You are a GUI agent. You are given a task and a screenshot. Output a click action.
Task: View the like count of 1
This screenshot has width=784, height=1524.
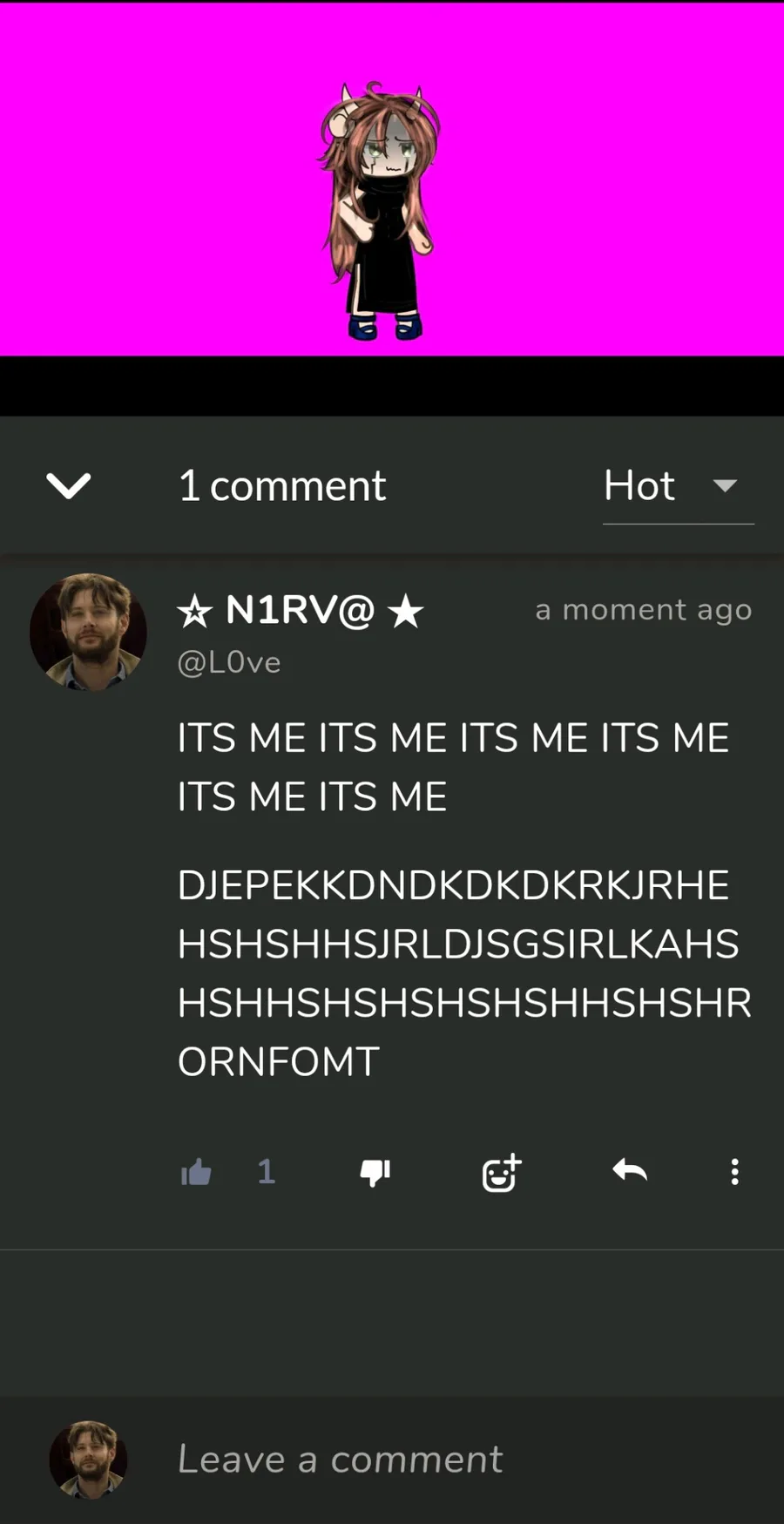click(x=267, y=1172)
